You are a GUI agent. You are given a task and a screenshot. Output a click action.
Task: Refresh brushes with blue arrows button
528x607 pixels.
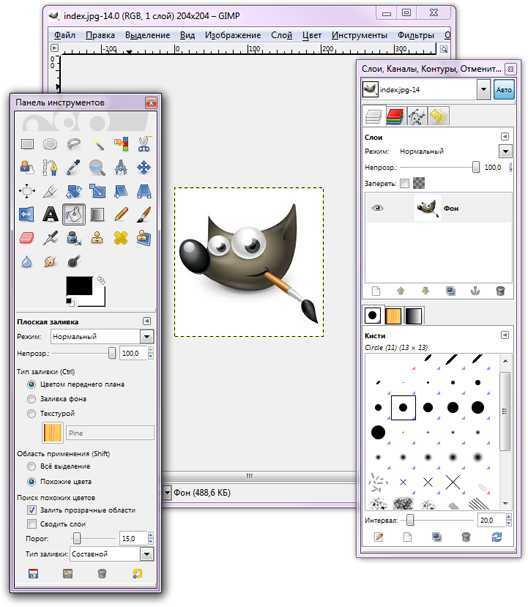click(x=497, y=537)
